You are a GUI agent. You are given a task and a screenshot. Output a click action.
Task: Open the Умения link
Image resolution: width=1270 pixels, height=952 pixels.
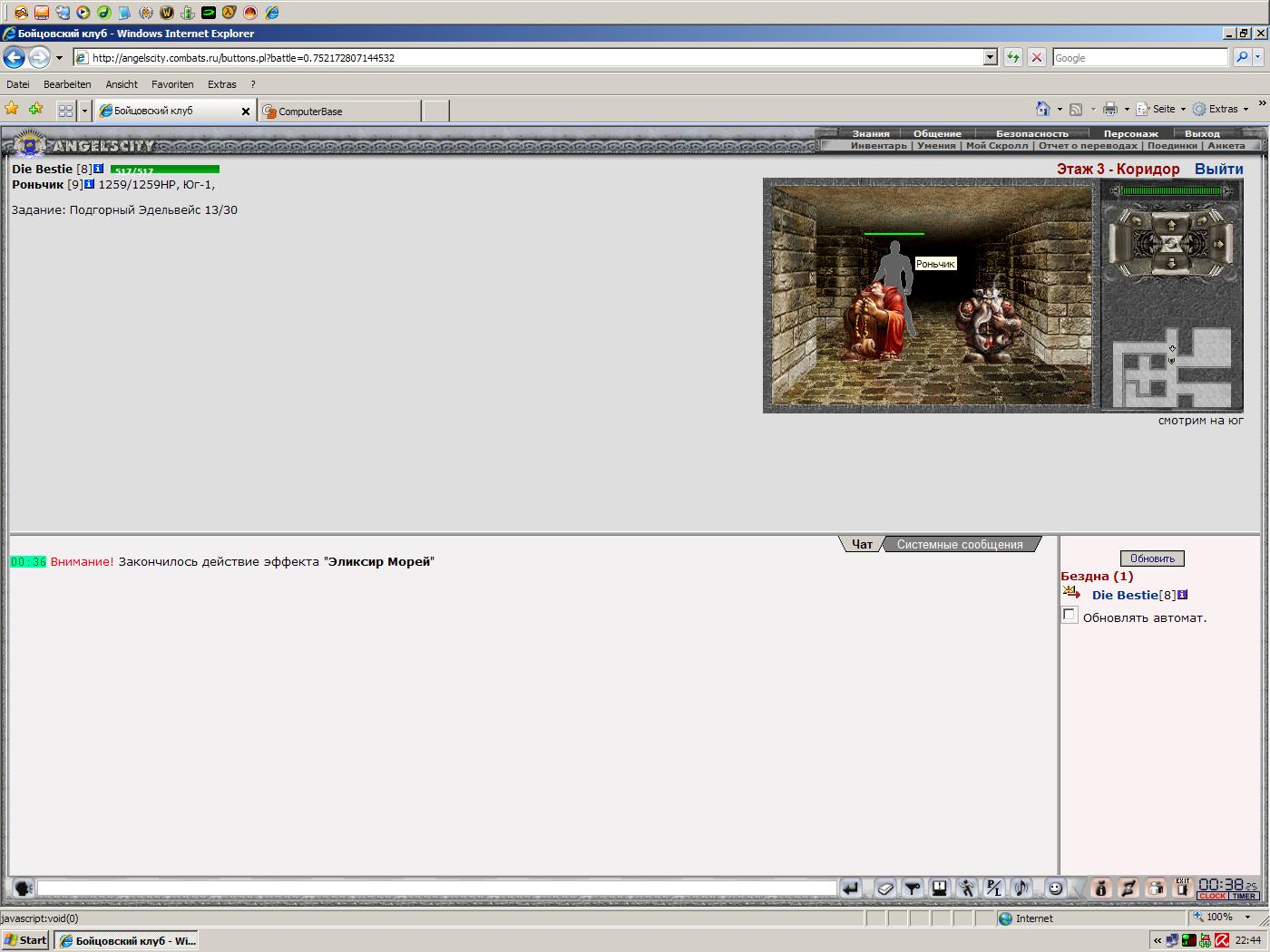936,145
